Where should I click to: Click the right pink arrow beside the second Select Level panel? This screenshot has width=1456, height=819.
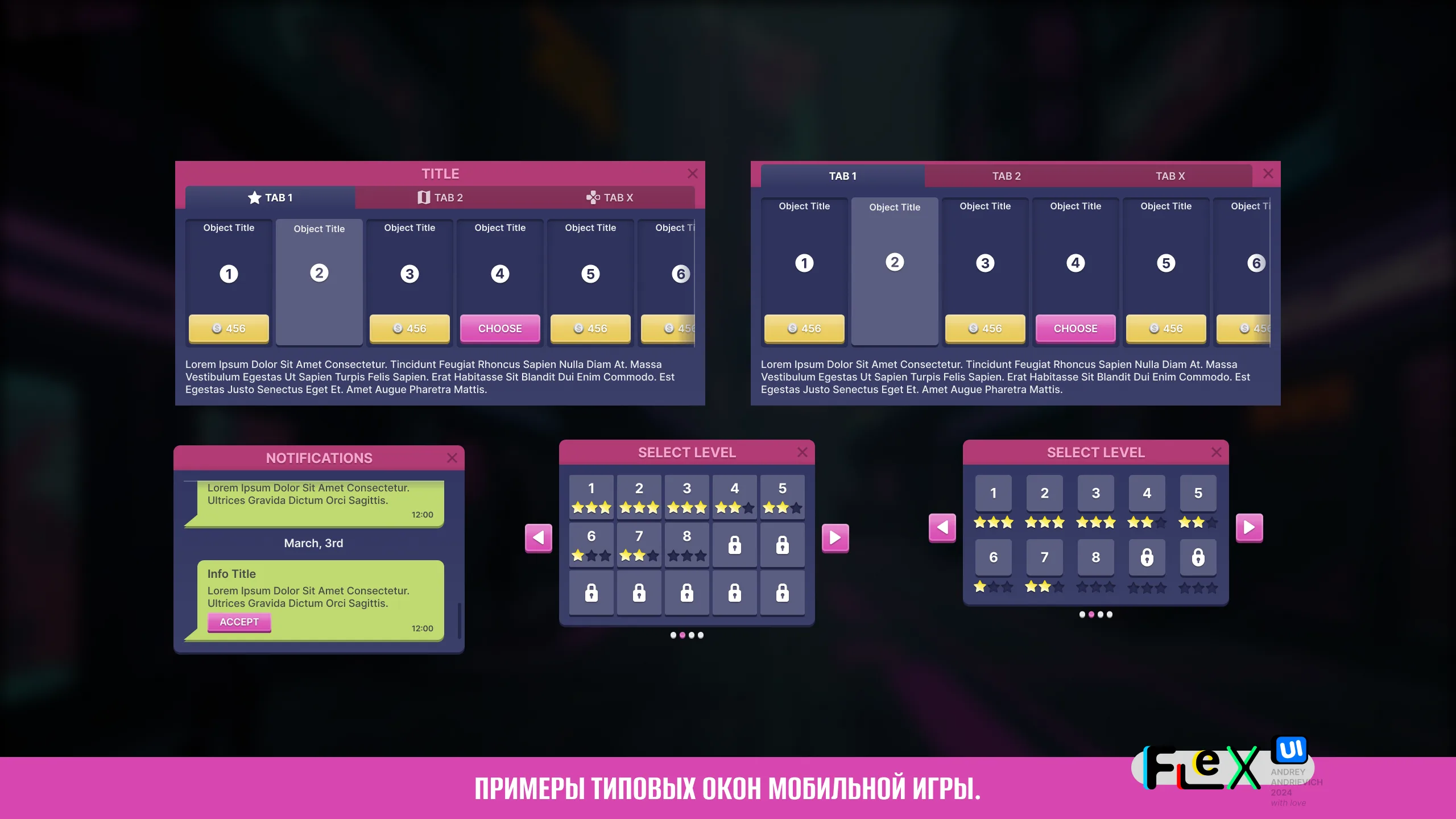coord(1249,527)
